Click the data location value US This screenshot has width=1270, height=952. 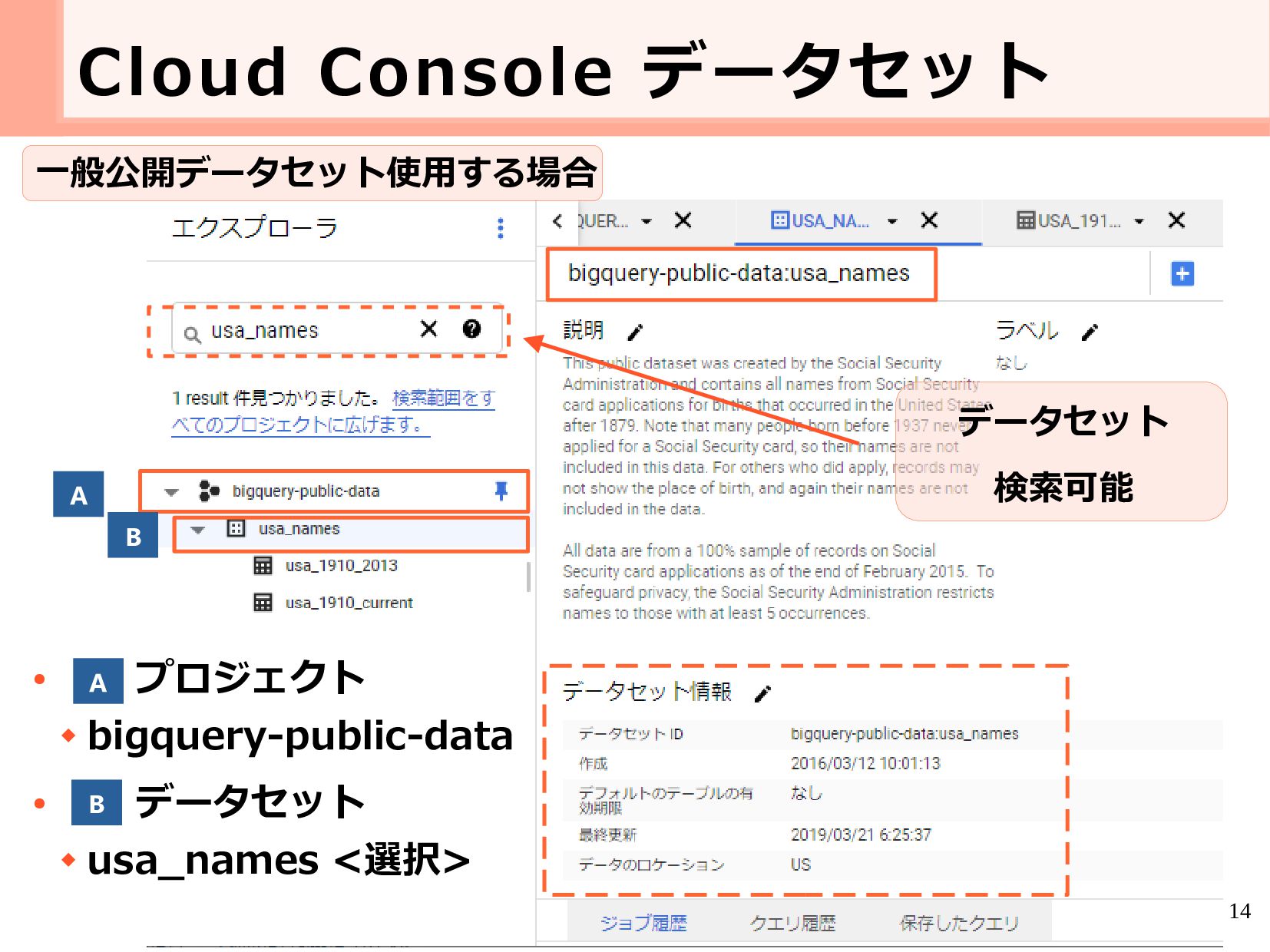pyautogui.click(x=801, y=864)
